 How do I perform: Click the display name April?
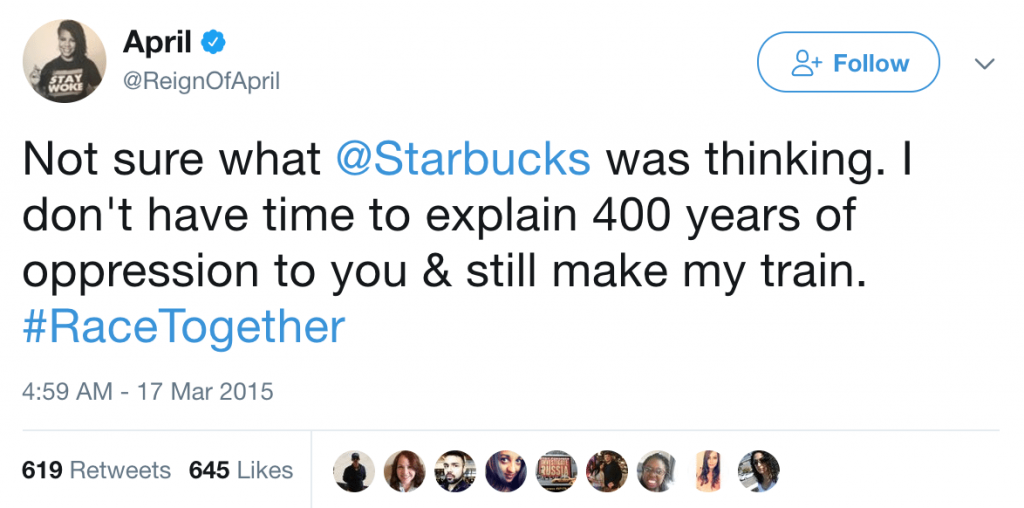tap(155, 43)
